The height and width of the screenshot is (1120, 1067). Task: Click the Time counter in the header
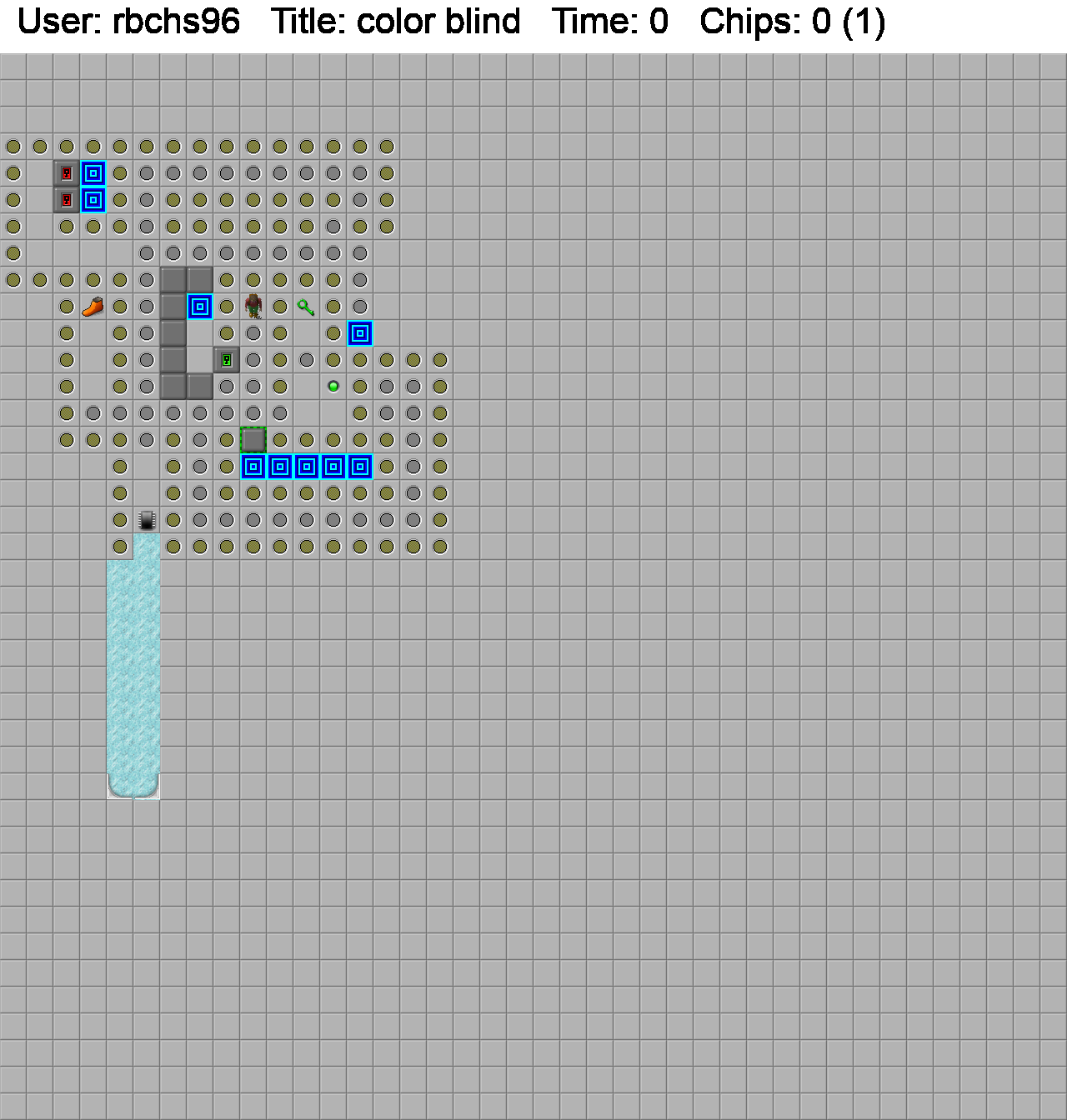[x=610, y=22]
